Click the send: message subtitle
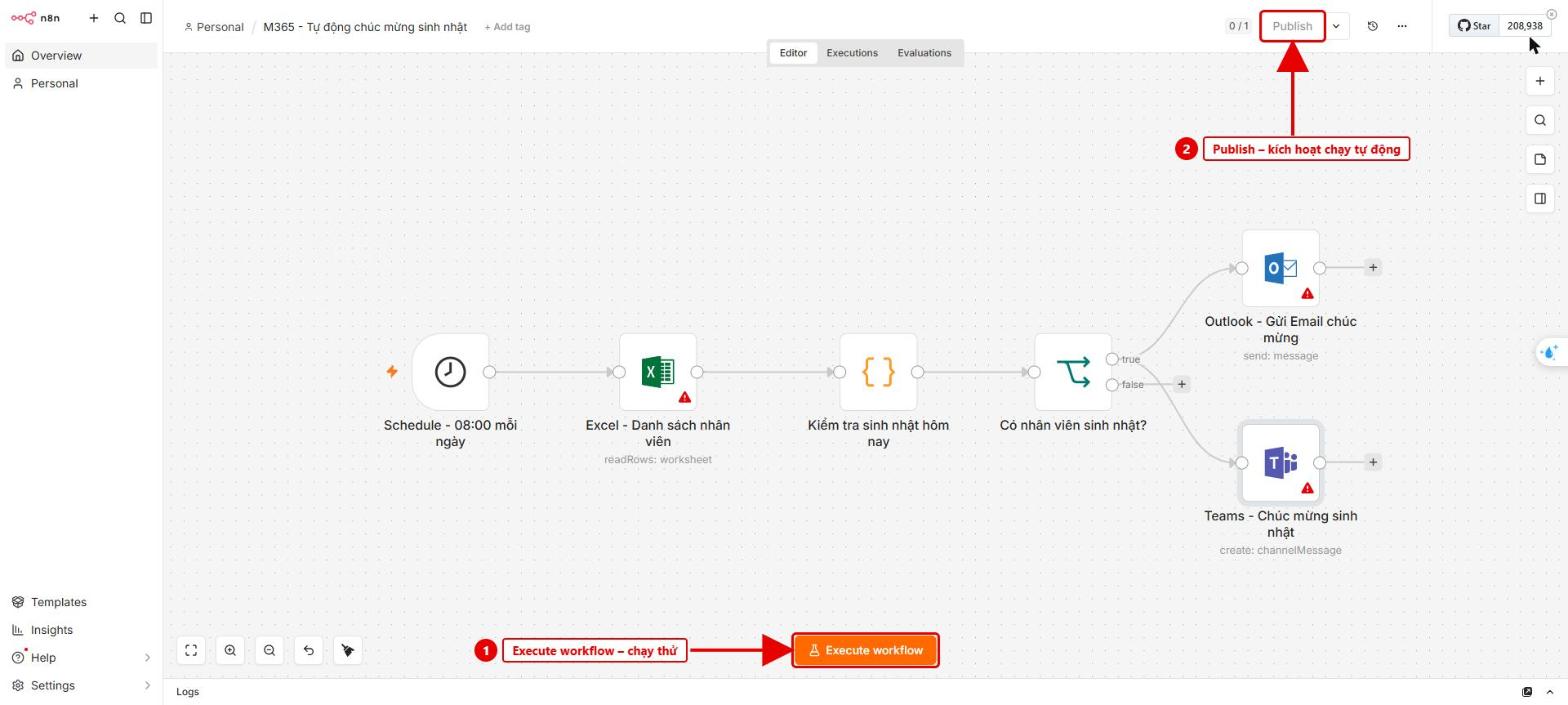This screenshot has width=1568, height=705. [1281, 356]
